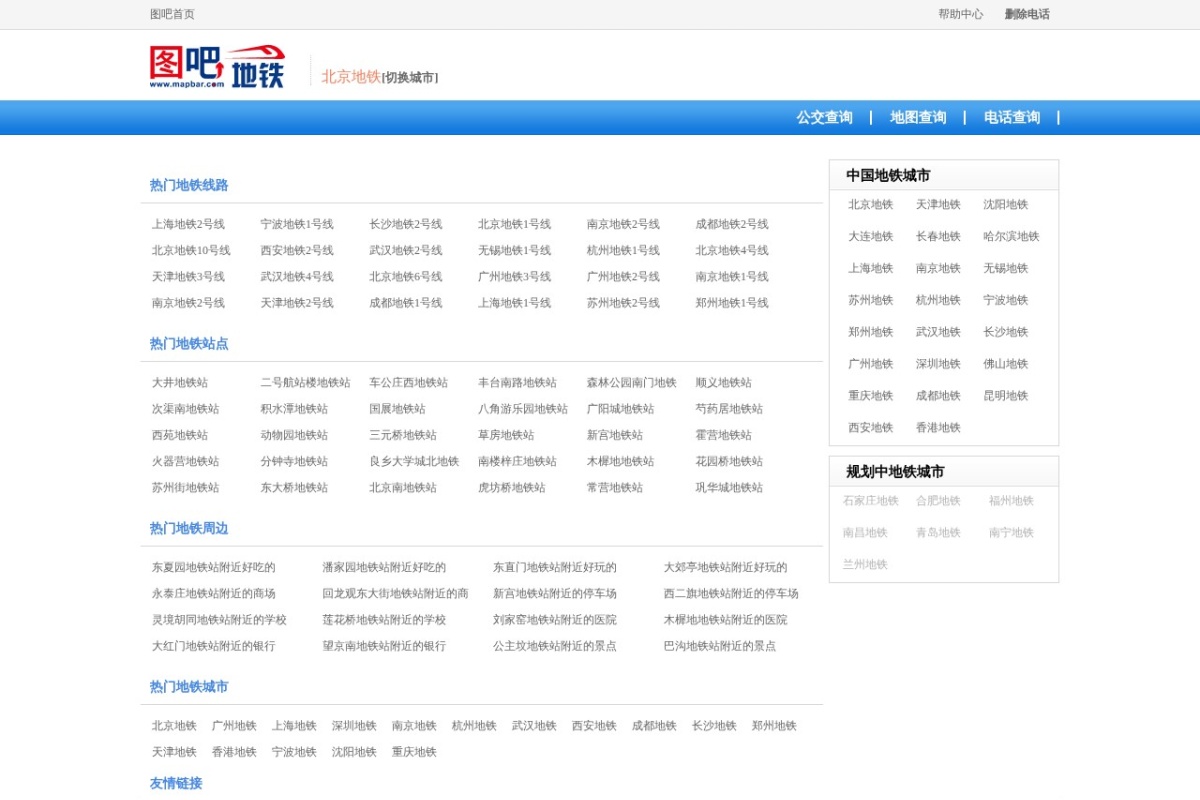The width and height of the screenshot is (1200, 800).
Task: Select 大连地铁 in sidebar
Action: [x=871, y=236]
